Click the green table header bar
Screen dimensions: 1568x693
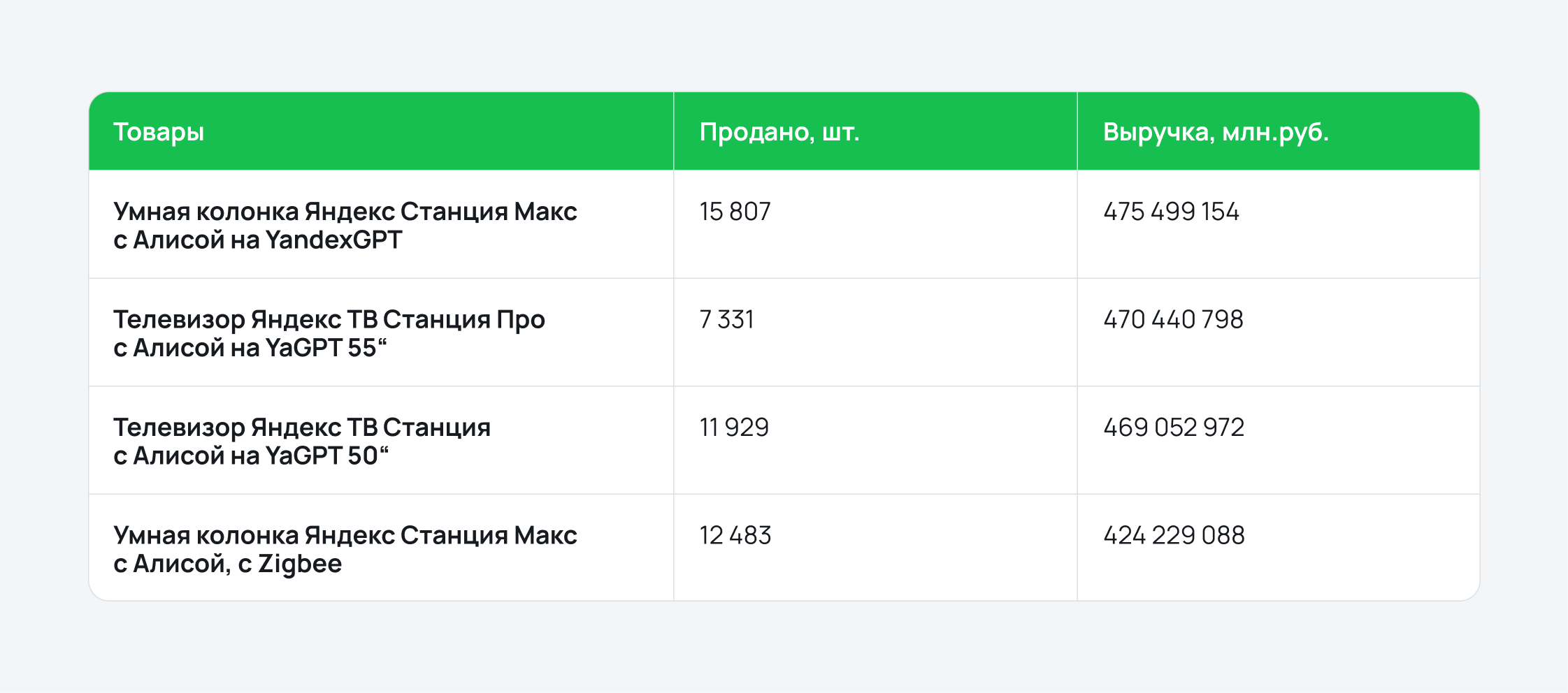[x=784, y=131]
